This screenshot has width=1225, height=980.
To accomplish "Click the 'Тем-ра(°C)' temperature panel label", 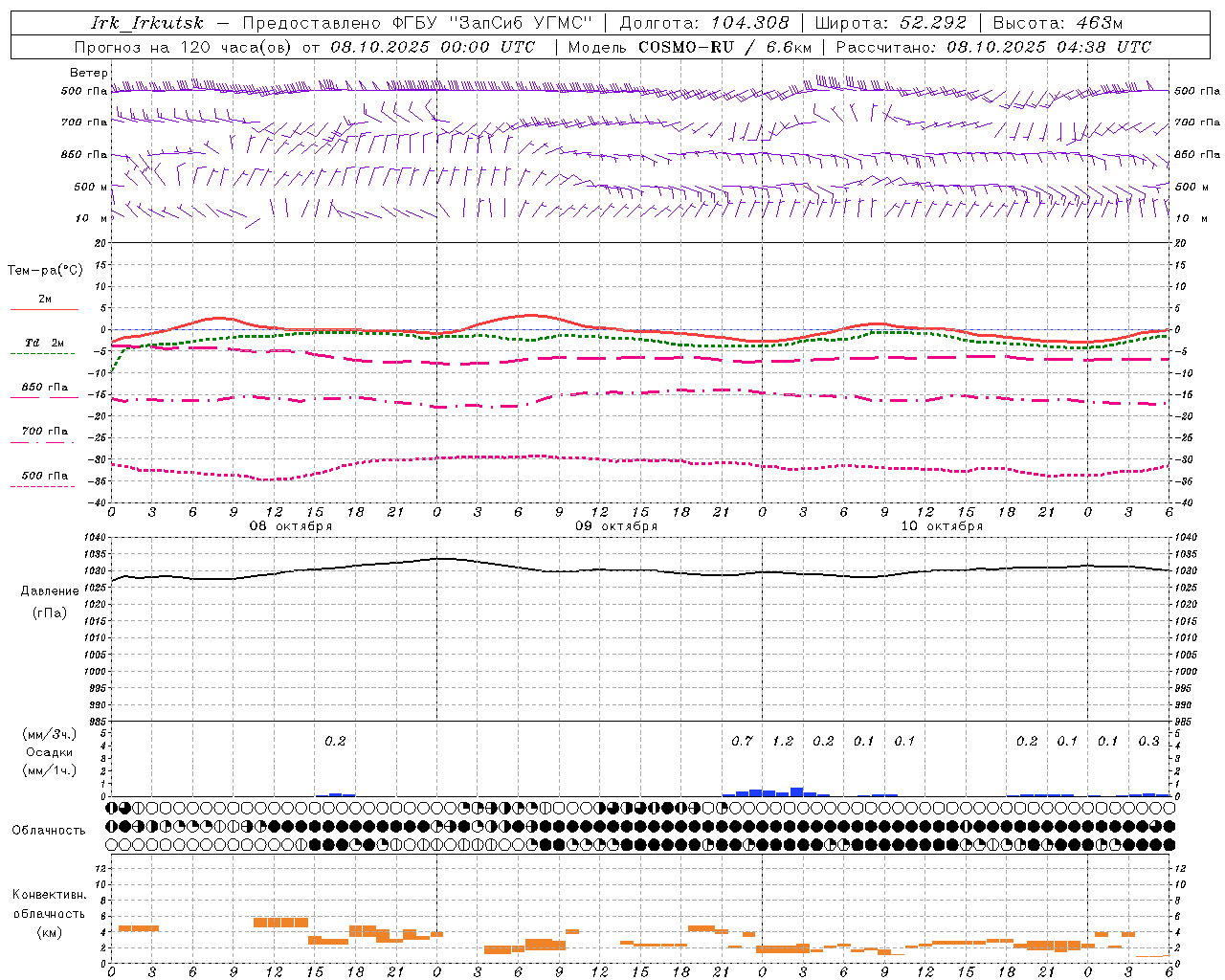I will tap(45, 271).
